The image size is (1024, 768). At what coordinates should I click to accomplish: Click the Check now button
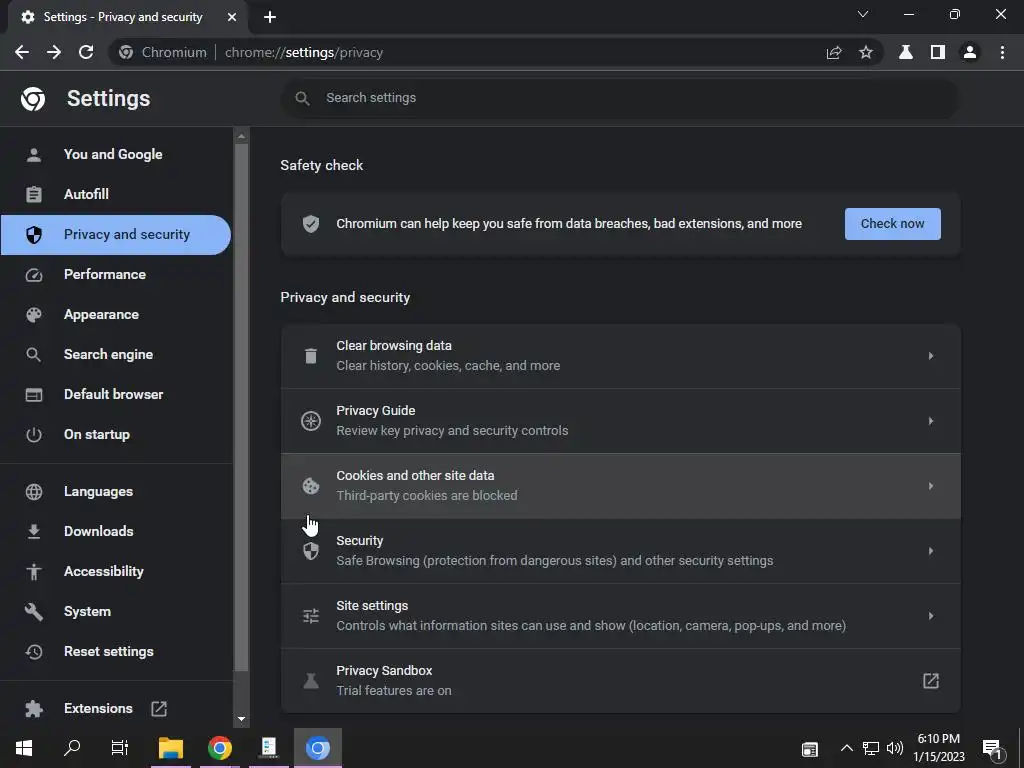point(893,224)
